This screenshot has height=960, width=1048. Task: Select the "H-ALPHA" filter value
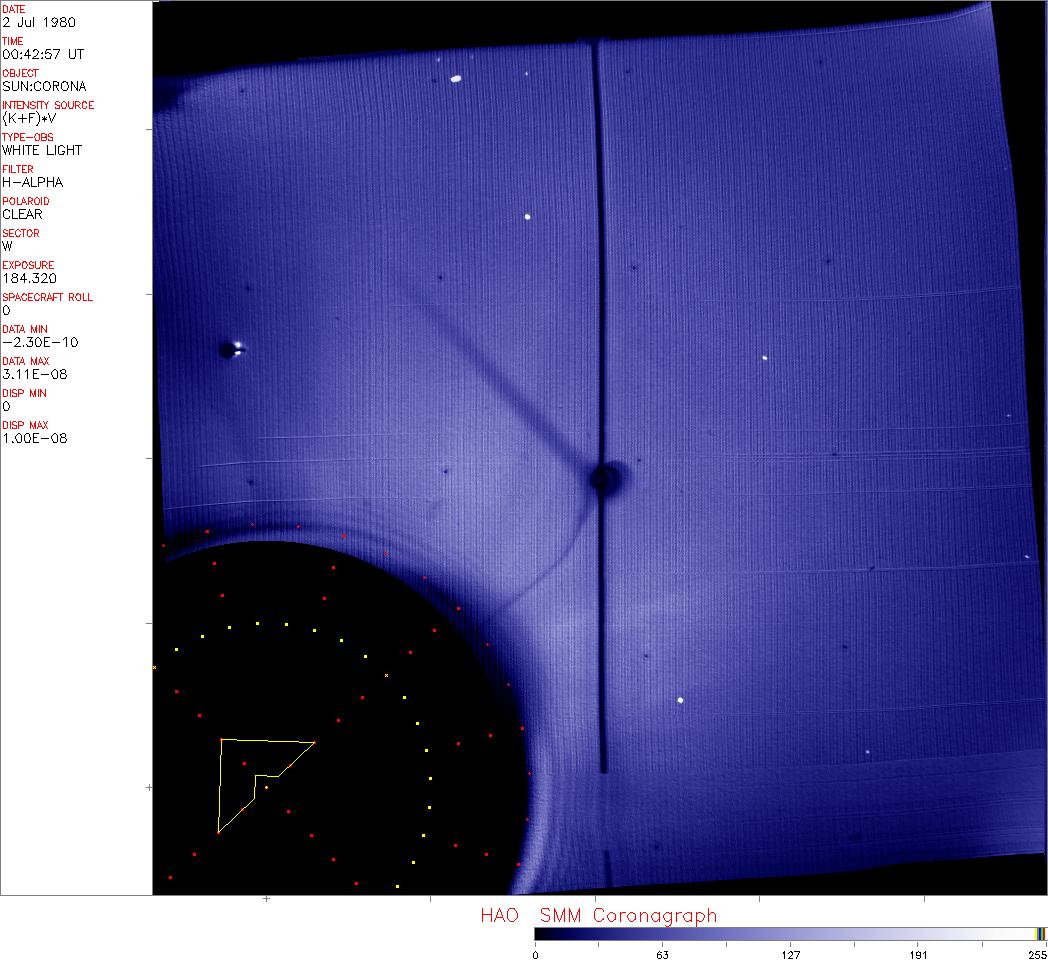(x=32, y=182)
